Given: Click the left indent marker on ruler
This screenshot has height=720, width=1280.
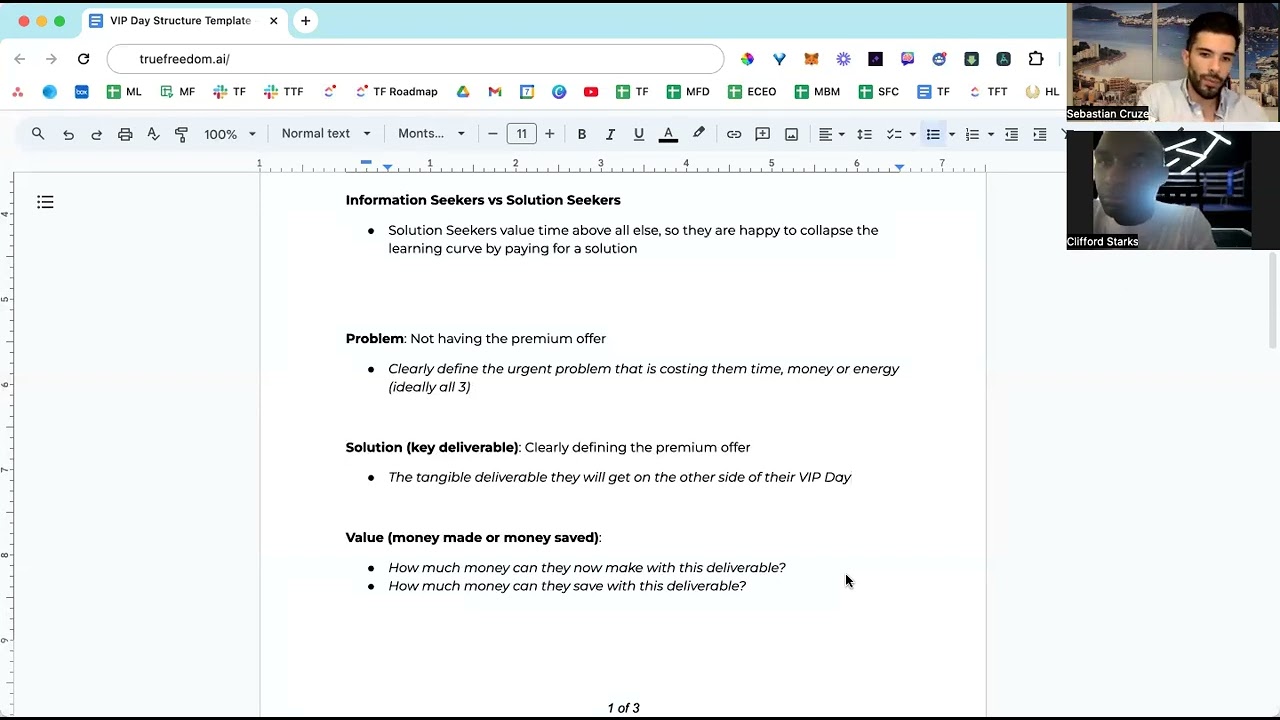Looking at the screenshot, I should point(387,167).
